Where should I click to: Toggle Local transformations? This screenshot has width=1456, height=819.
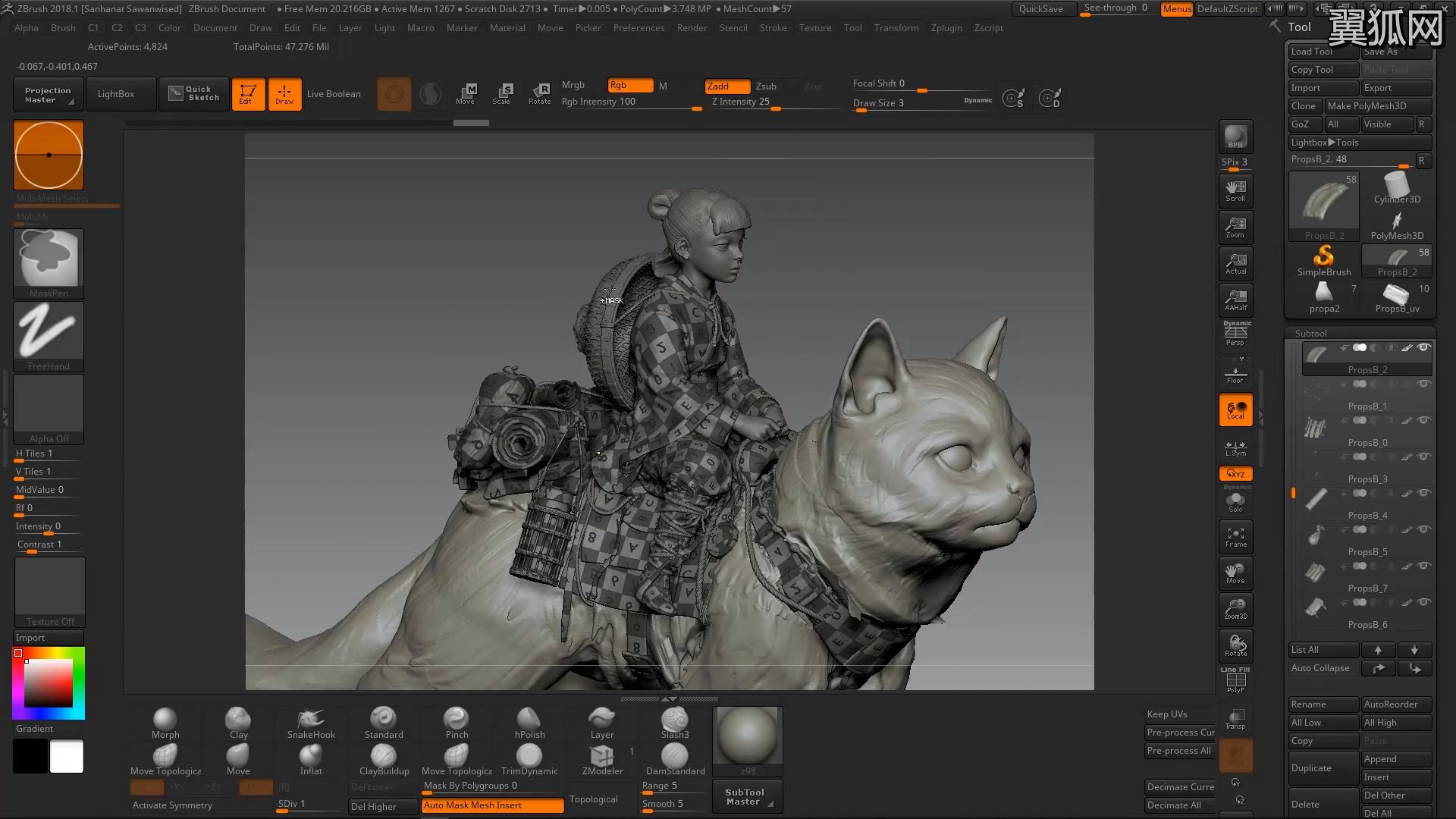point(1235,409)
